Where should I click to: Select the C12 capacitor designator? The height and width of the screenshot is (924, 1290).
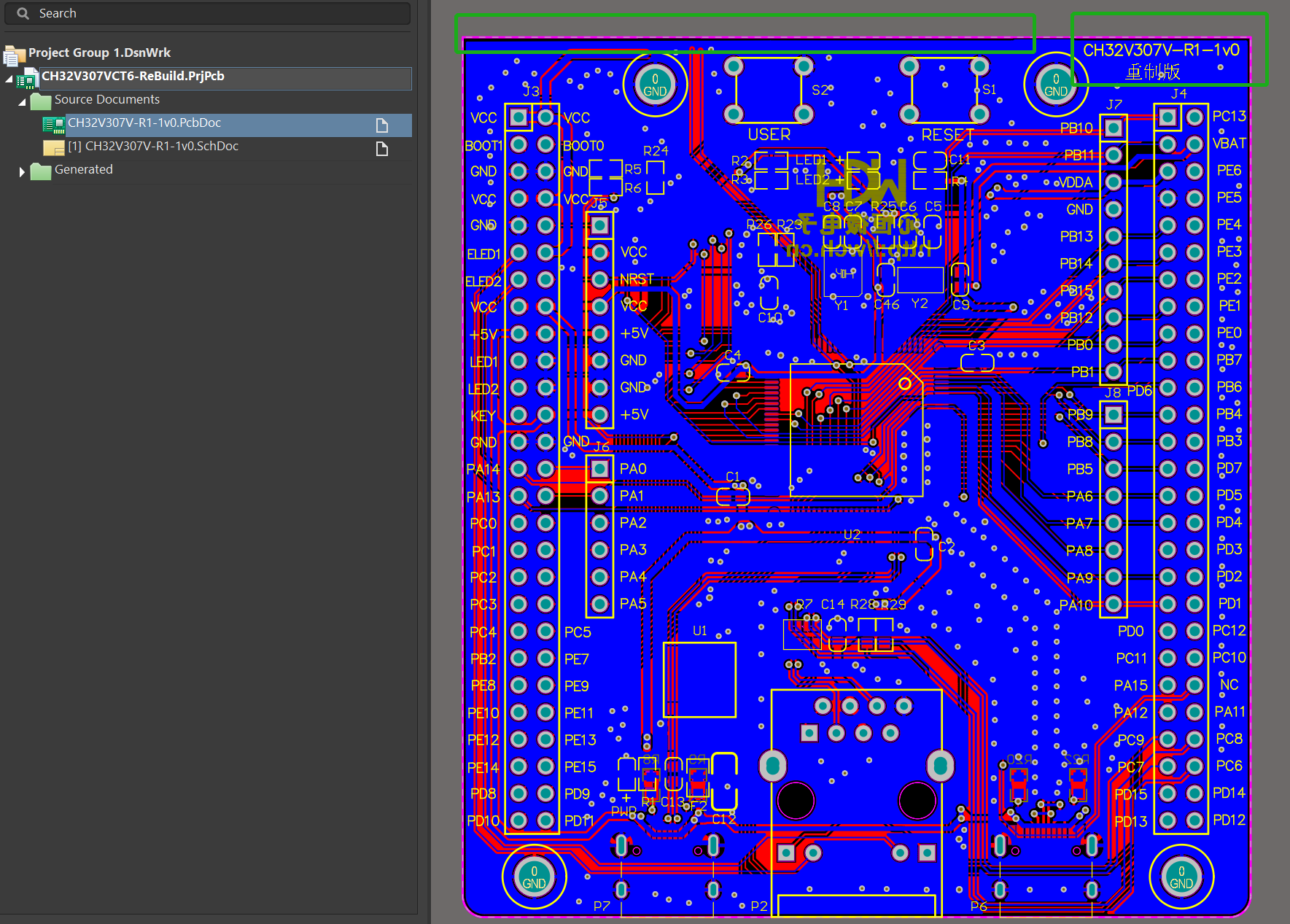724,820
